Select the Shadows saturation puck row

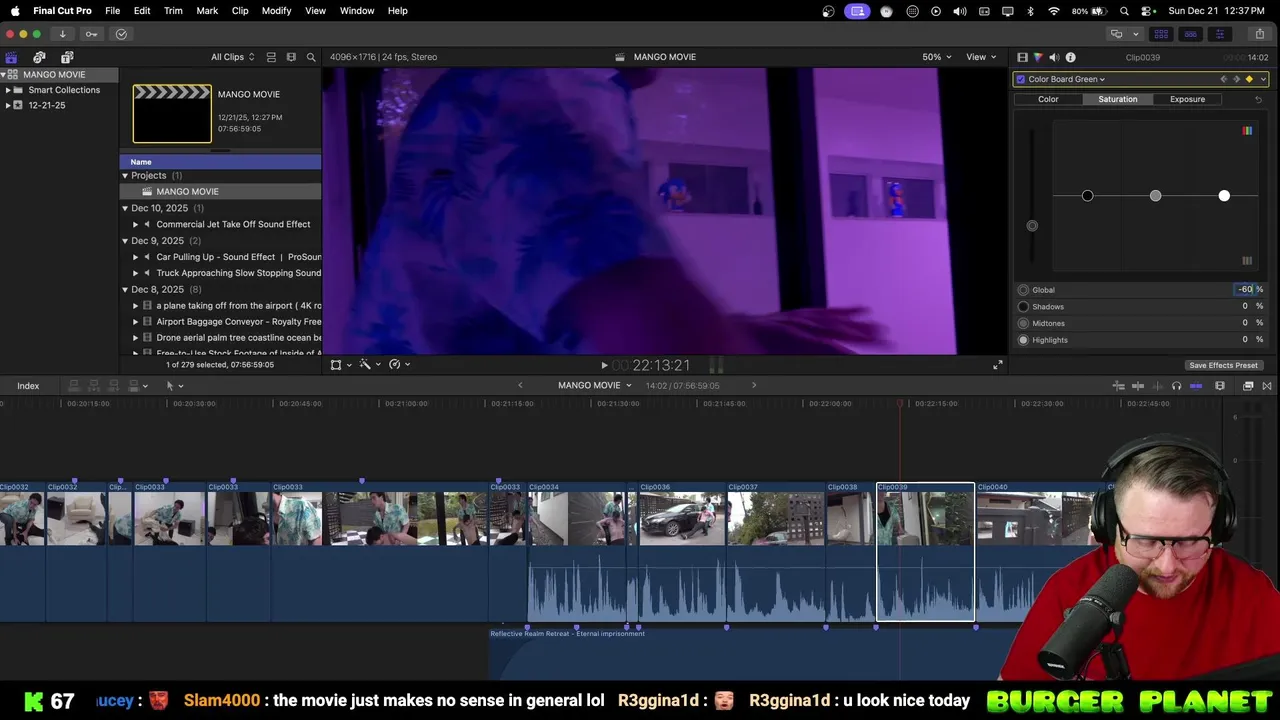click(x=1142, y=307)
